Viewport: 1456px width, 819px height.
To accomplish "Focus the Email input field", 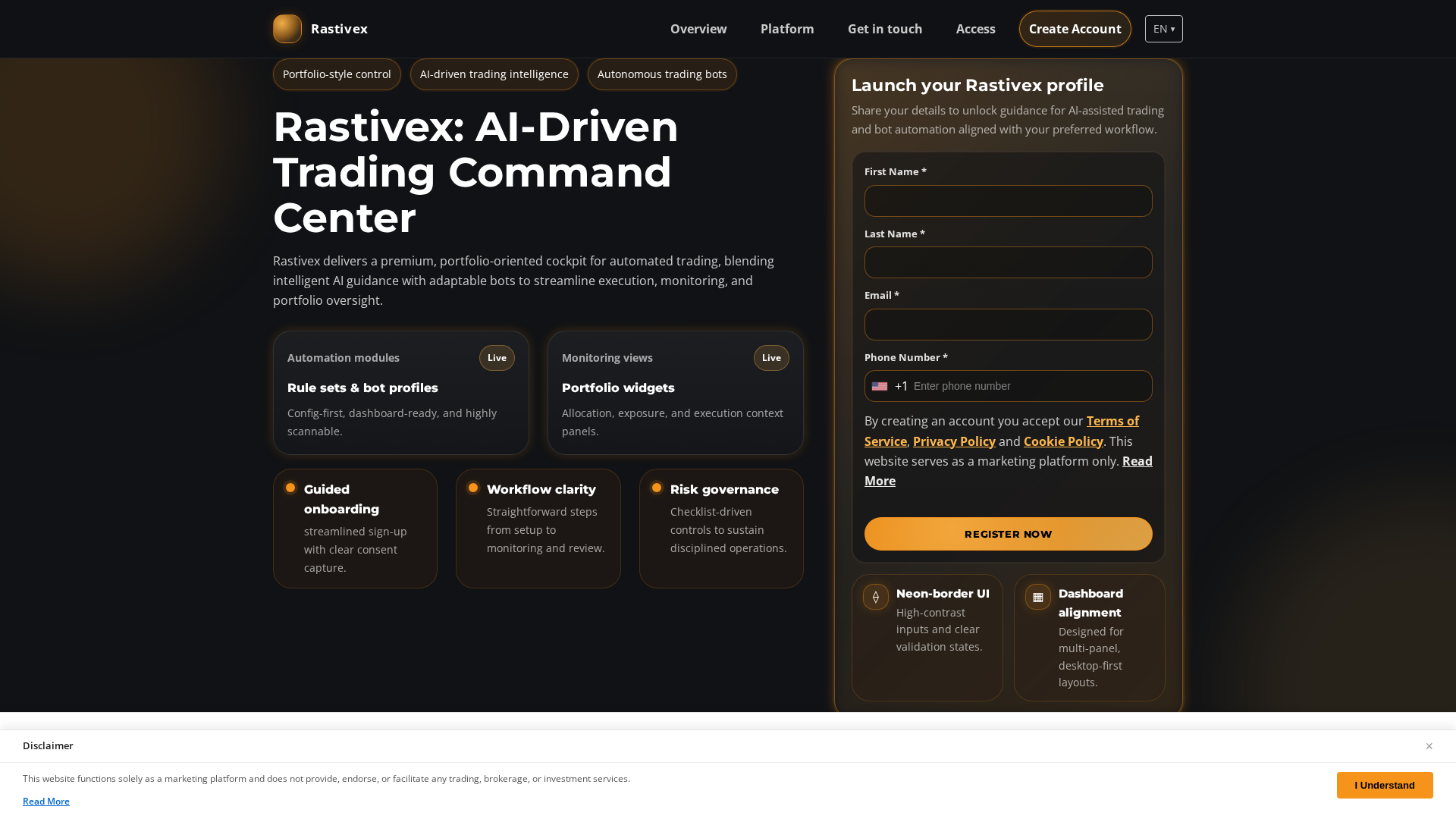I will pyautogui.click(x=1008, y=325).
